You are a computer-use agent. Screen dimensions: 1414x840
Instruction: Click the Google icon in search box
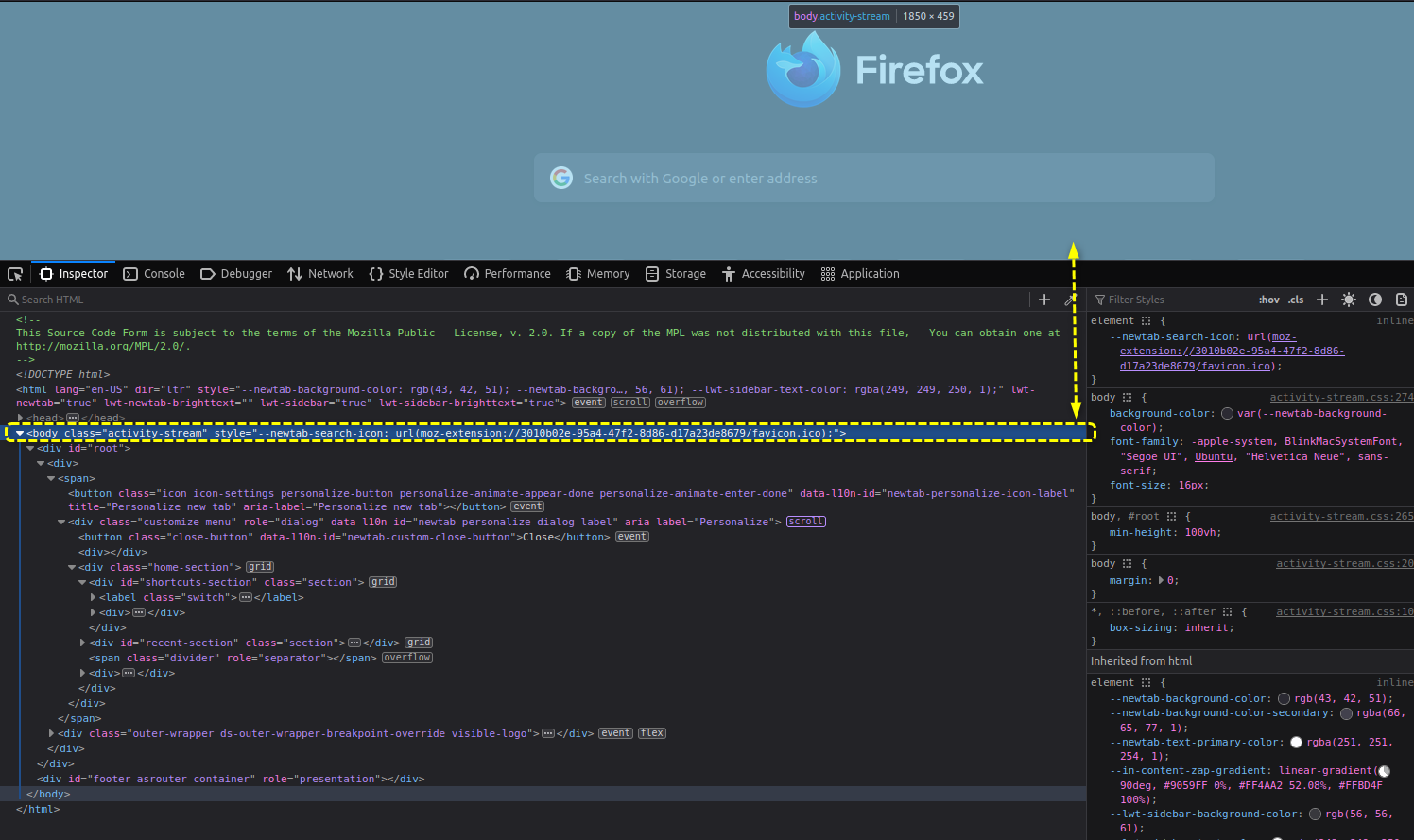tap(561, 178)
